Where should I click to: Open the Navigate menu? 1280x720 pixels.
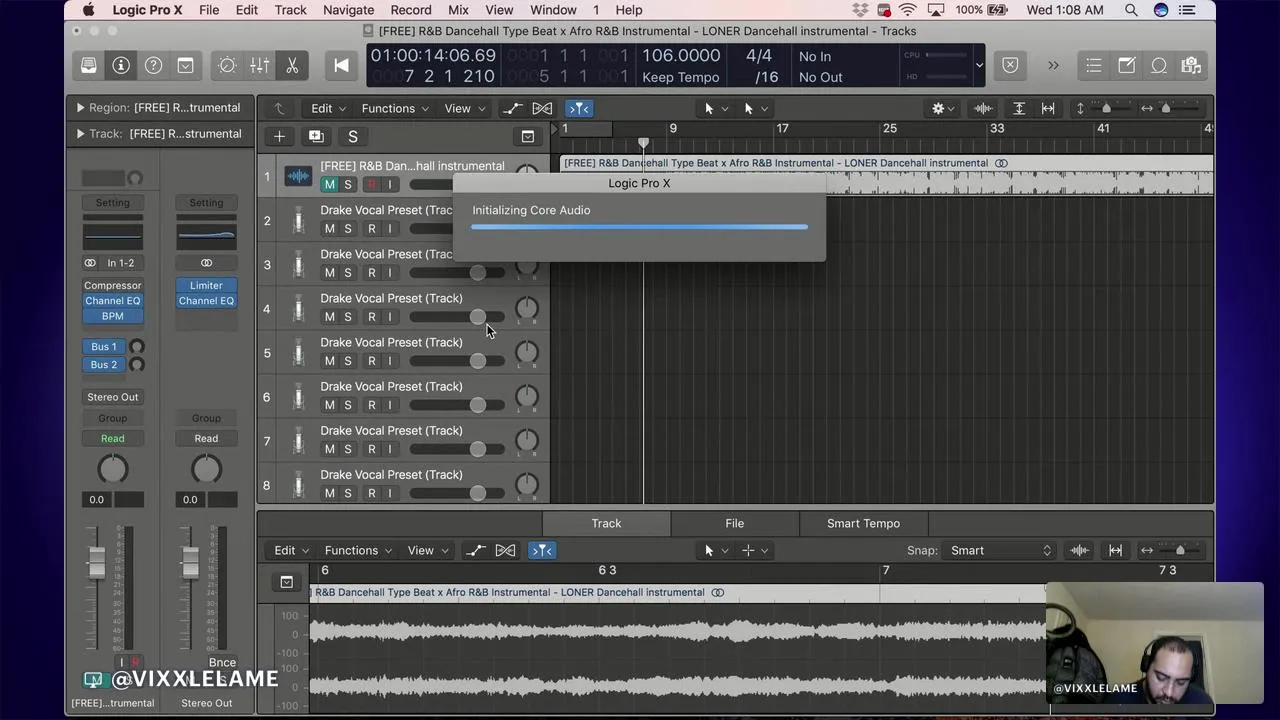click(348, 10)
